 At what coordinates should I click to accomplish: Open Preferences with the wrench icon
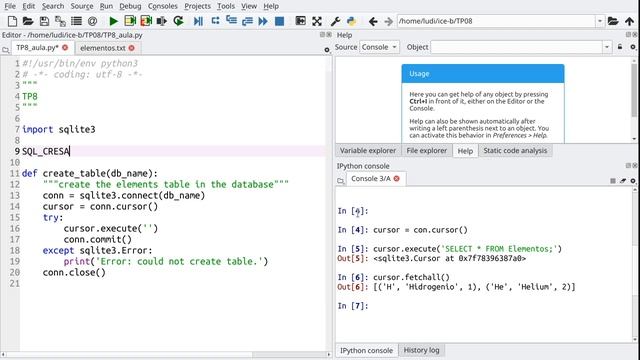pos(335,21)
